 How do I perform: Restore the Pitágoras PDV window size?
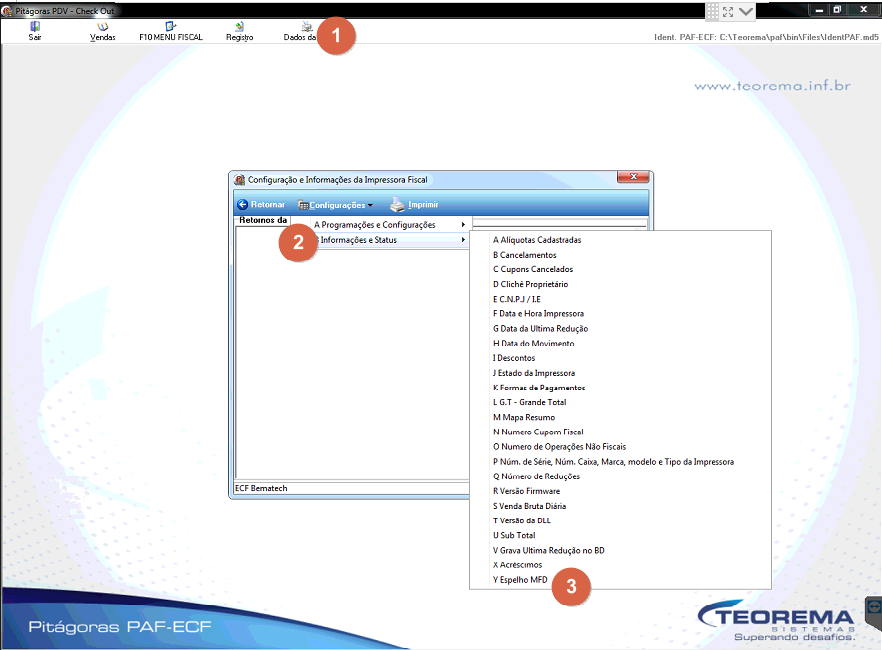click(x=837, y=10)
